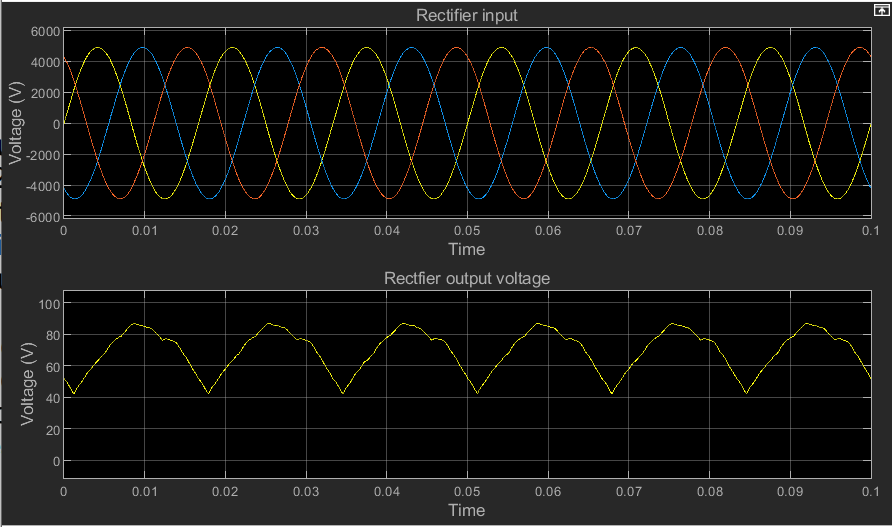Select the 'Rectifier input' plot title
The image size is (892, 527).
(466, 15)
